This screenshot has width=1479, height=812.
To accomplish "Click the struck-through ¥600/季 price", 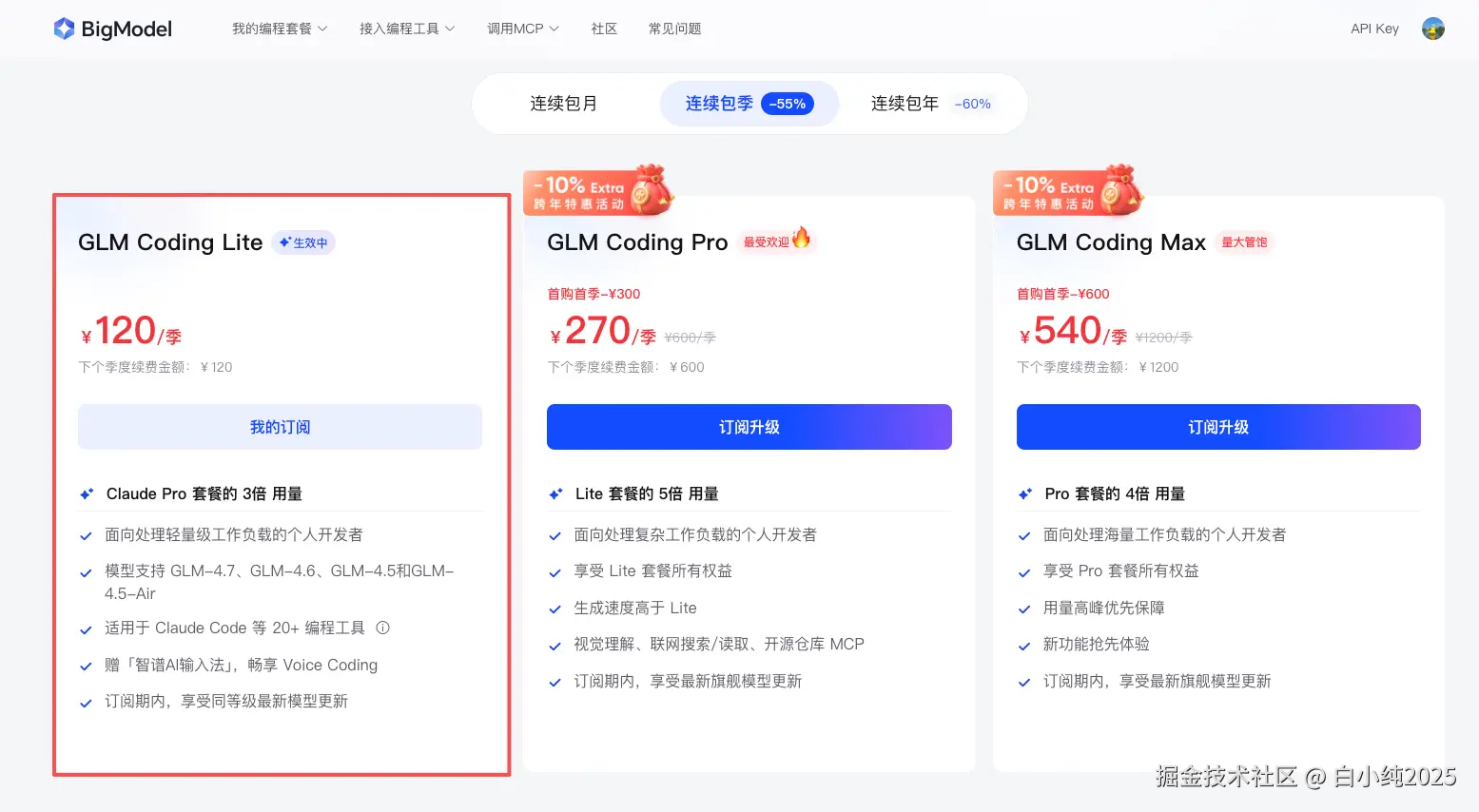I will 690,338.
